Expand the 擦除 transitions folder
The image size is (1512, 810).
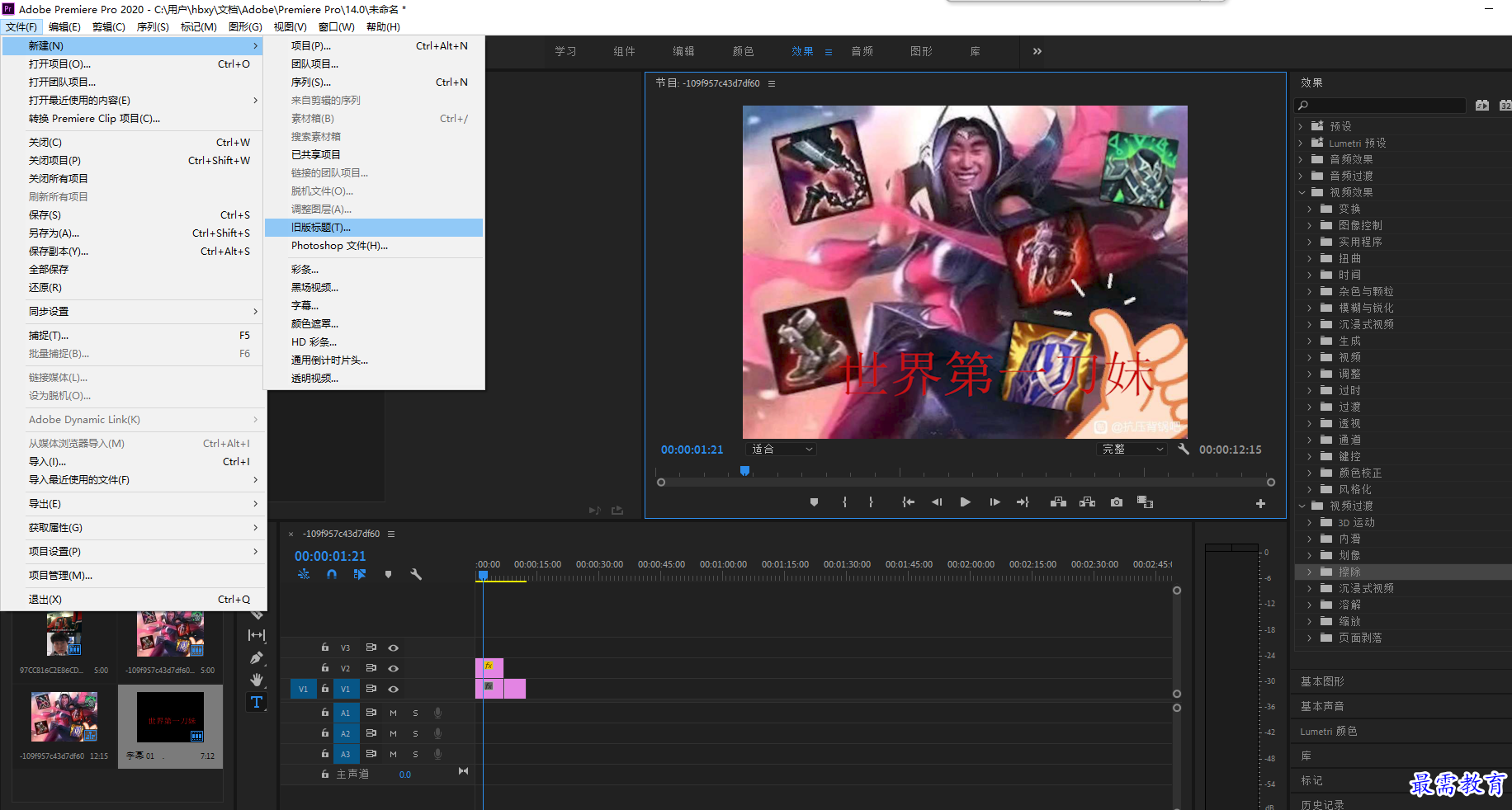coord(1309,572)
